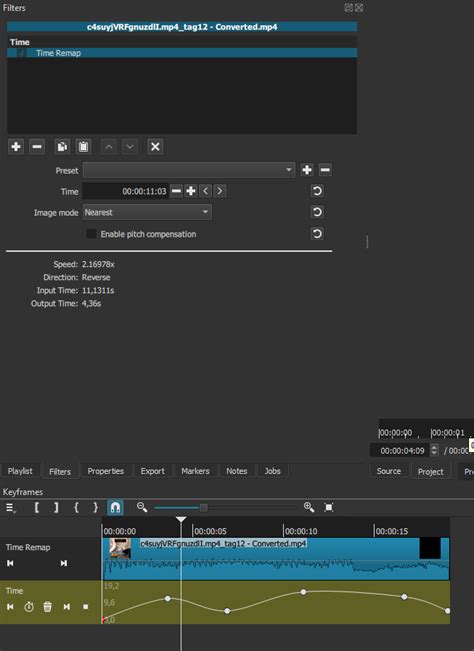
Task: Switch to the Export tab
Action: 152,471
